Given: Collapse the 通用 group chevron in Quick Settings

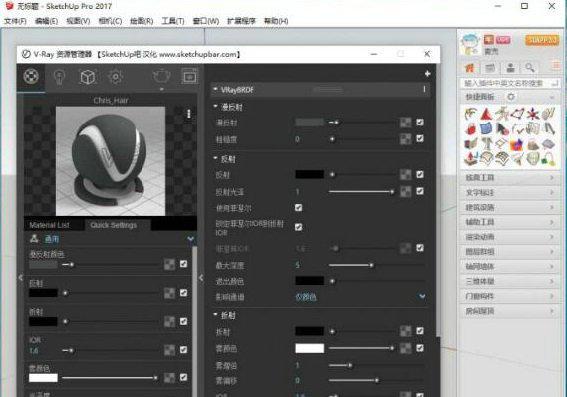Looking at the screenshot, I should tap(191, 239).
